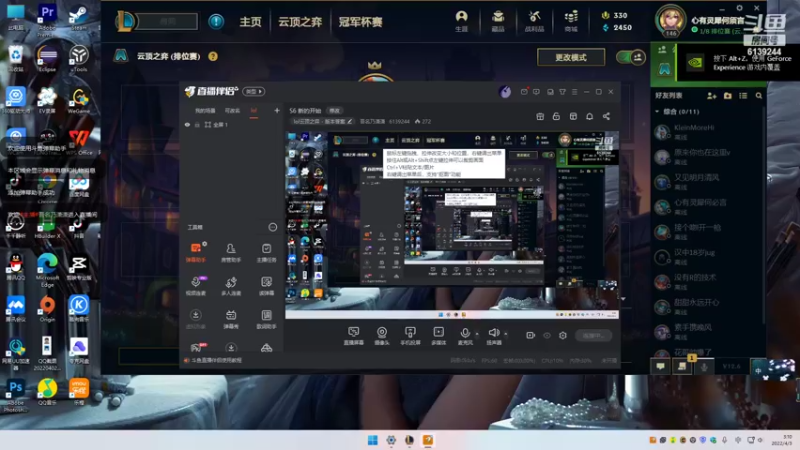Open the League client 商城 store icon
Image resolution: width=800 pixels, height=450 pixels.
click(x=571, y=21)
